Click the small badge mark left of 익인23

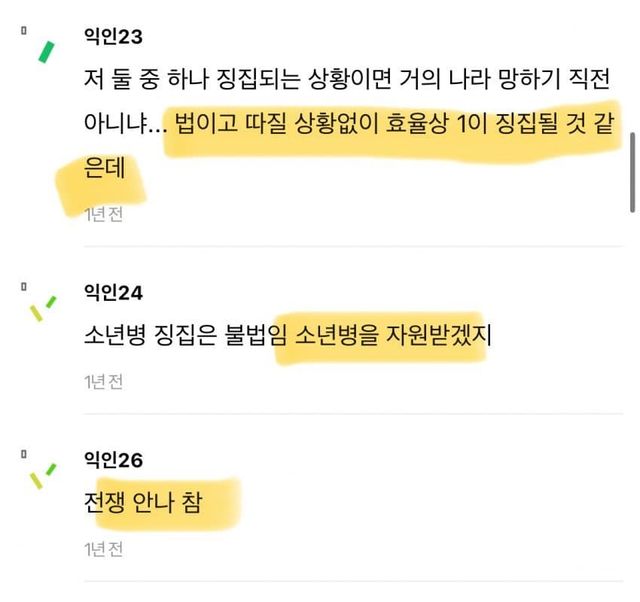click(23, 32)
